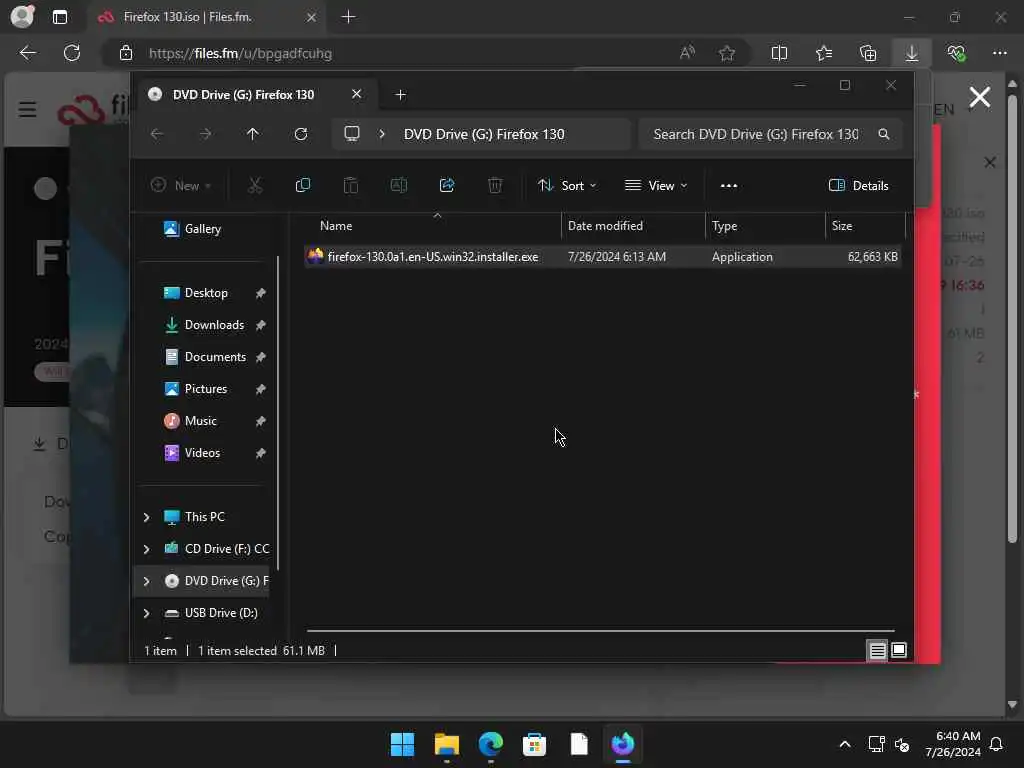Viewport: 1024px width, 768px height.
Task: Open Firefox Nightly from taskbar
Action: pos(622,744)
